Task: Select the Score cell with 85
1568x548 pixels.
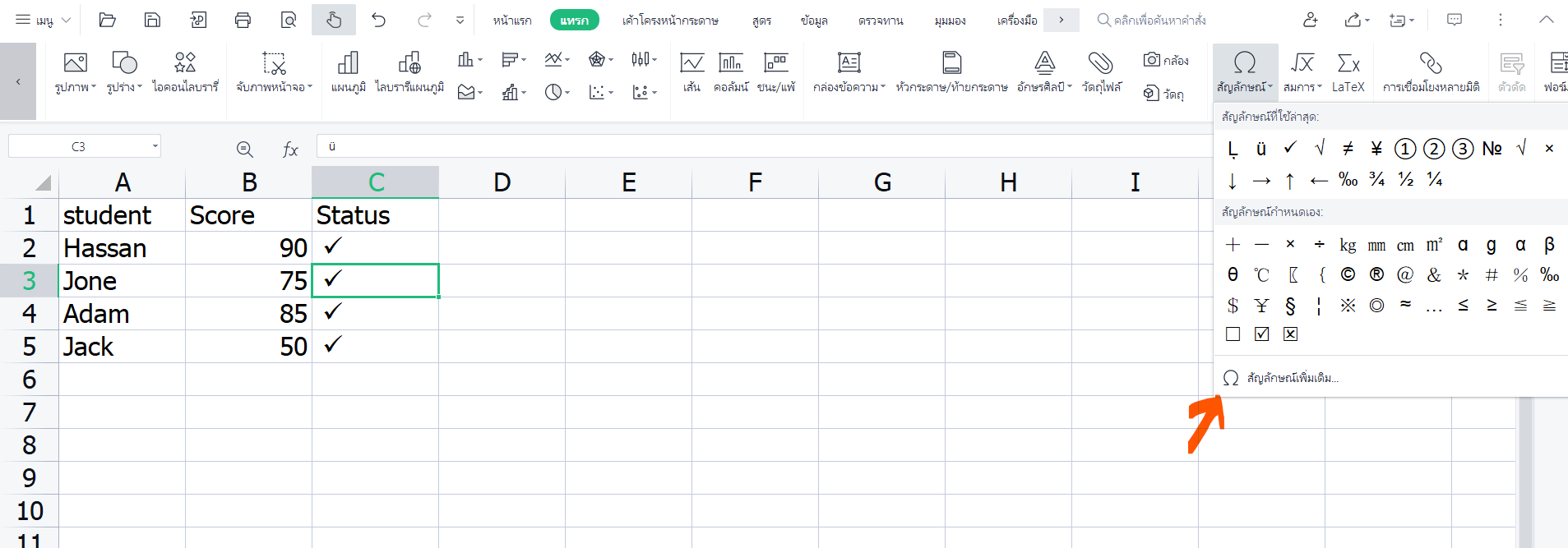Action: click(x=248, y=313)
